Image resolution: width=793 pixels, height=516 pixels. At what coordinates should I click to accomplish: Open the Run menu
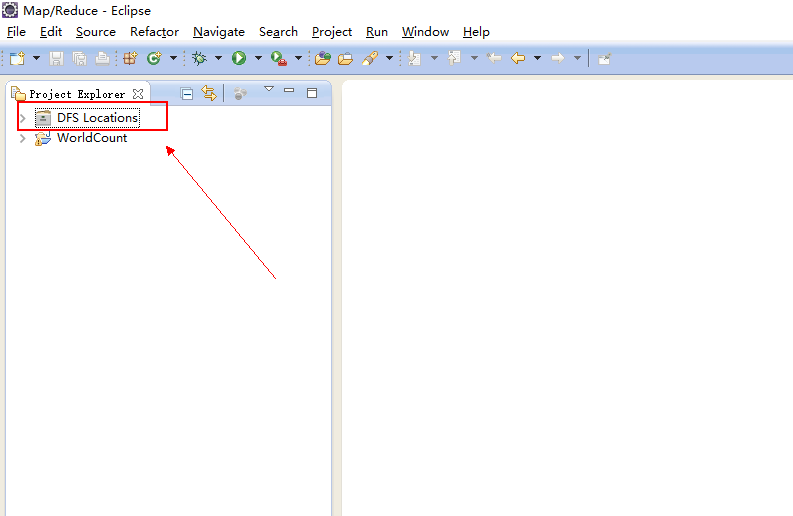(377, 32)
